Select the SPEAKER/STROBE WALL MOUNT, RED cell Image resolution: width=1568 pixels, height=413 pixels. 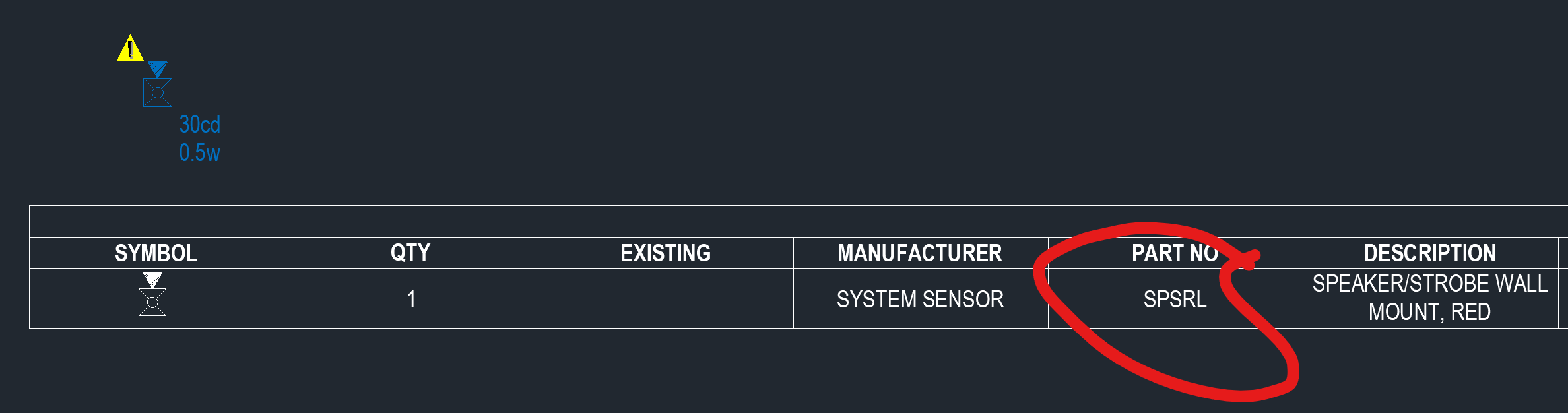tap(1430, 298)
